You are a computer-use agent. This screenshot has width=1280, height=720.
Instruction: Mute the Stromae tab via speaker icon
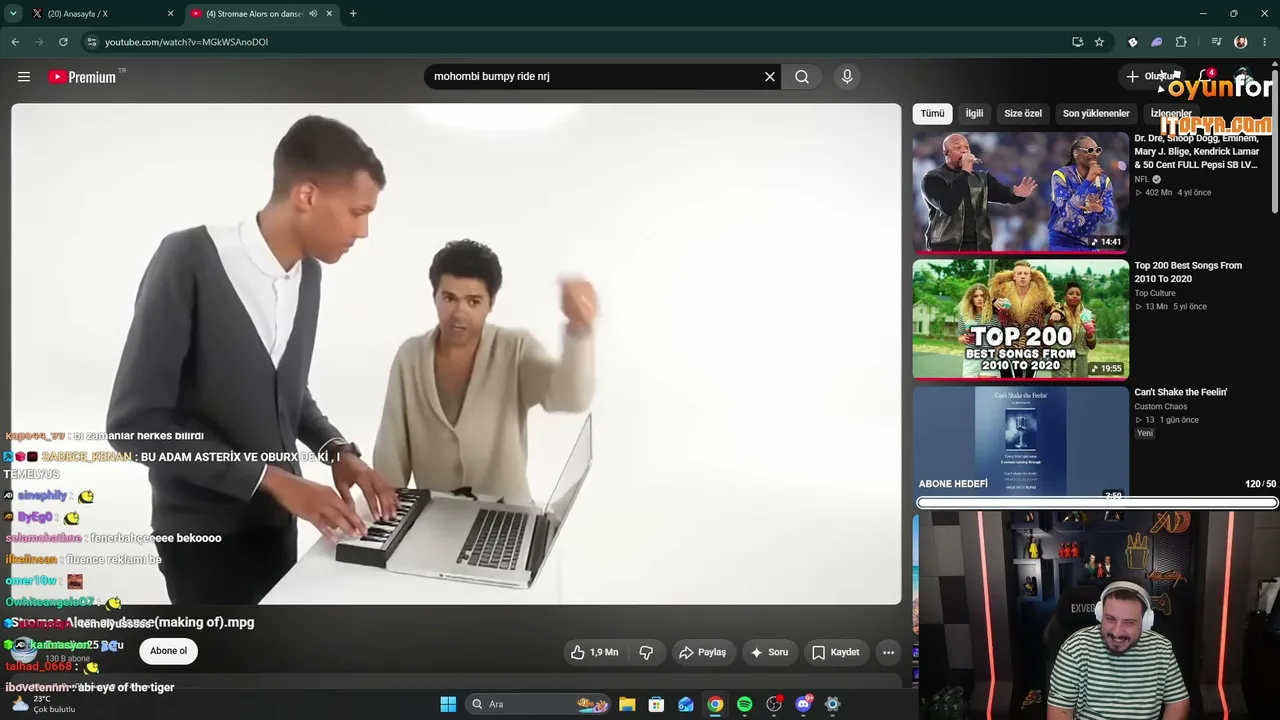point(313,14)
